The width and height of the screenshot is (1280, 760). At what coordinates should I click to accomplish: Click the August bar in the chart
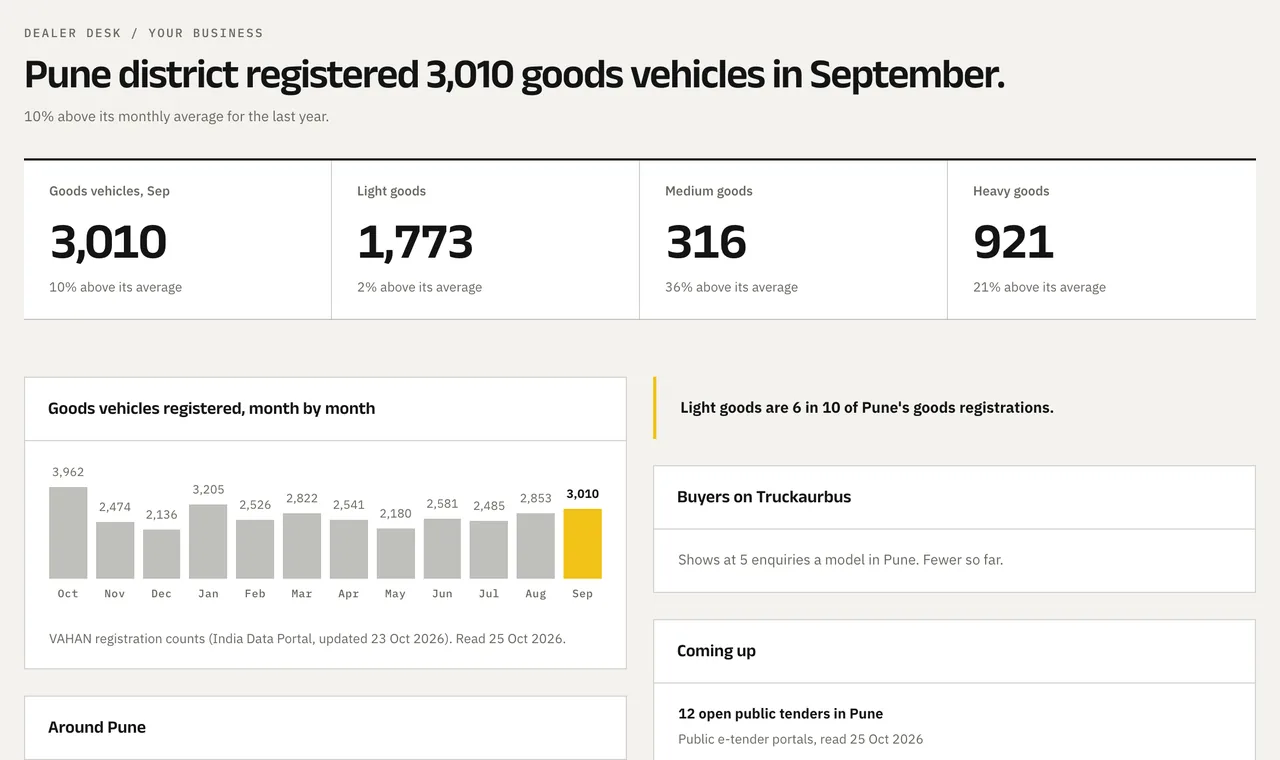[x=536, y=546]
